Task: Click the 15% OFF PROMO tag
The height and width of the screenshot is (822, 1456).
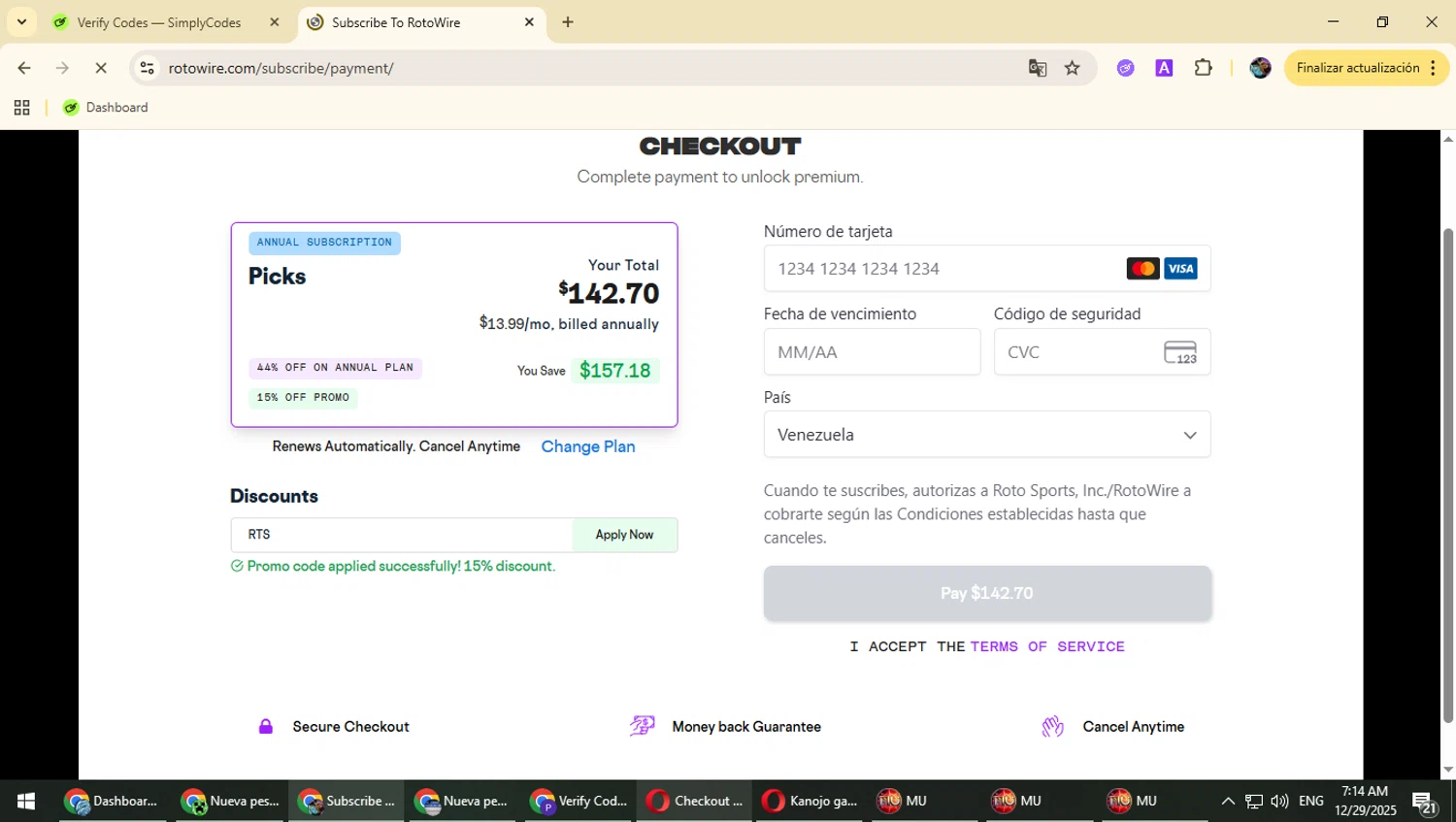Action: tap(303, 398)
